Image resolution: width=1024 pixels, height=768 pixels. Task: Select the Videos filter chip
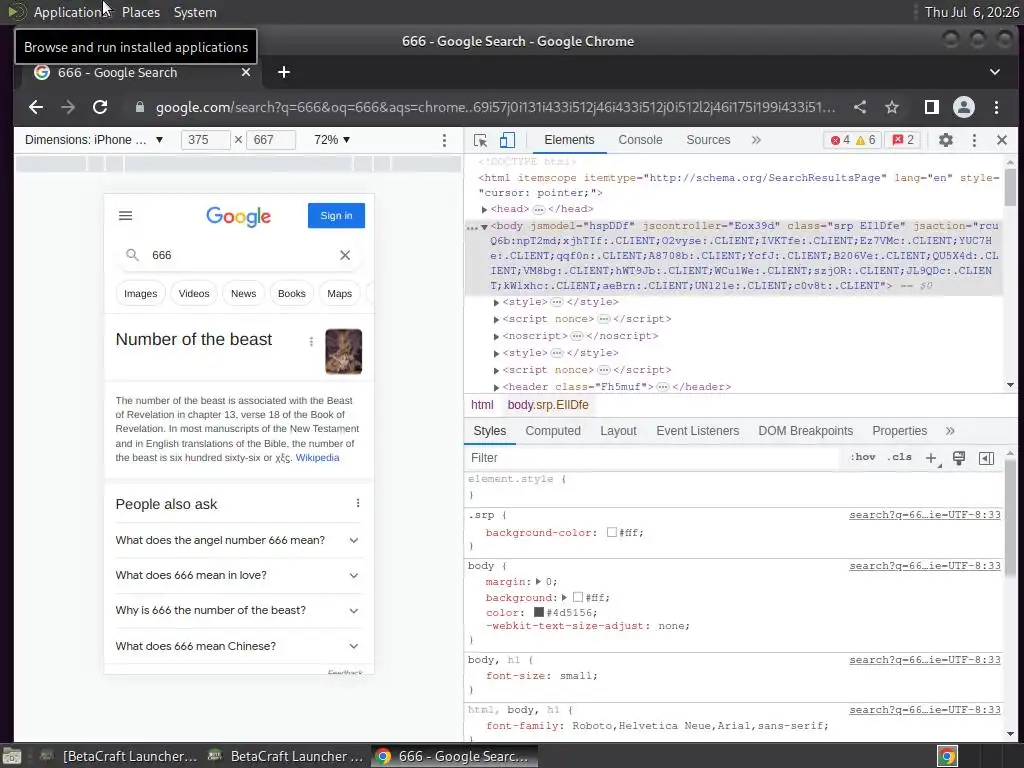tap(194, 294)
